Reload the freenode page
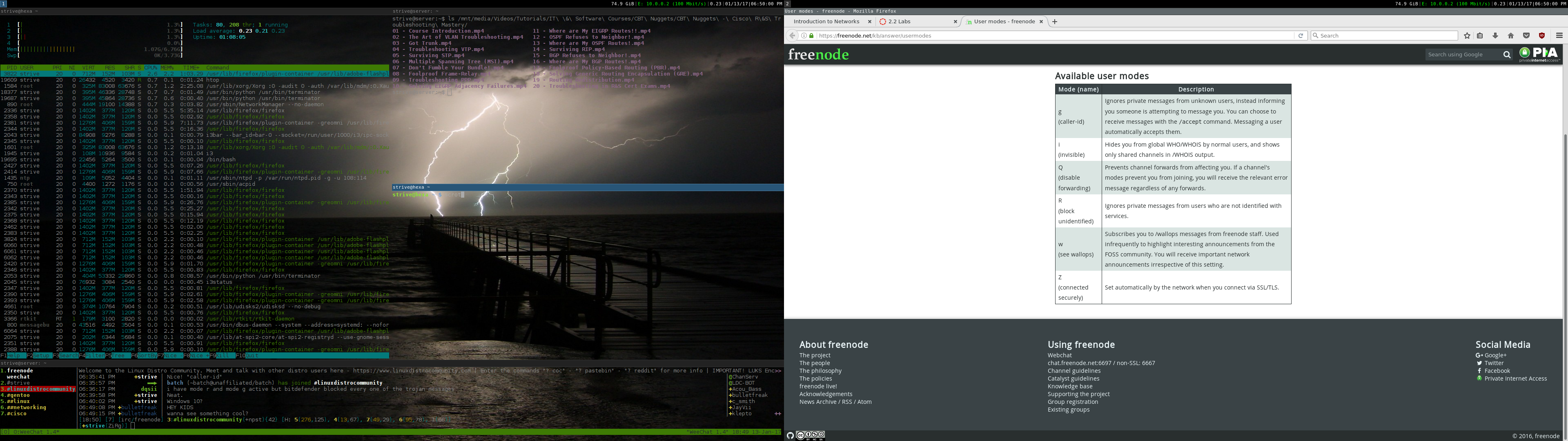 point(1301,36)
